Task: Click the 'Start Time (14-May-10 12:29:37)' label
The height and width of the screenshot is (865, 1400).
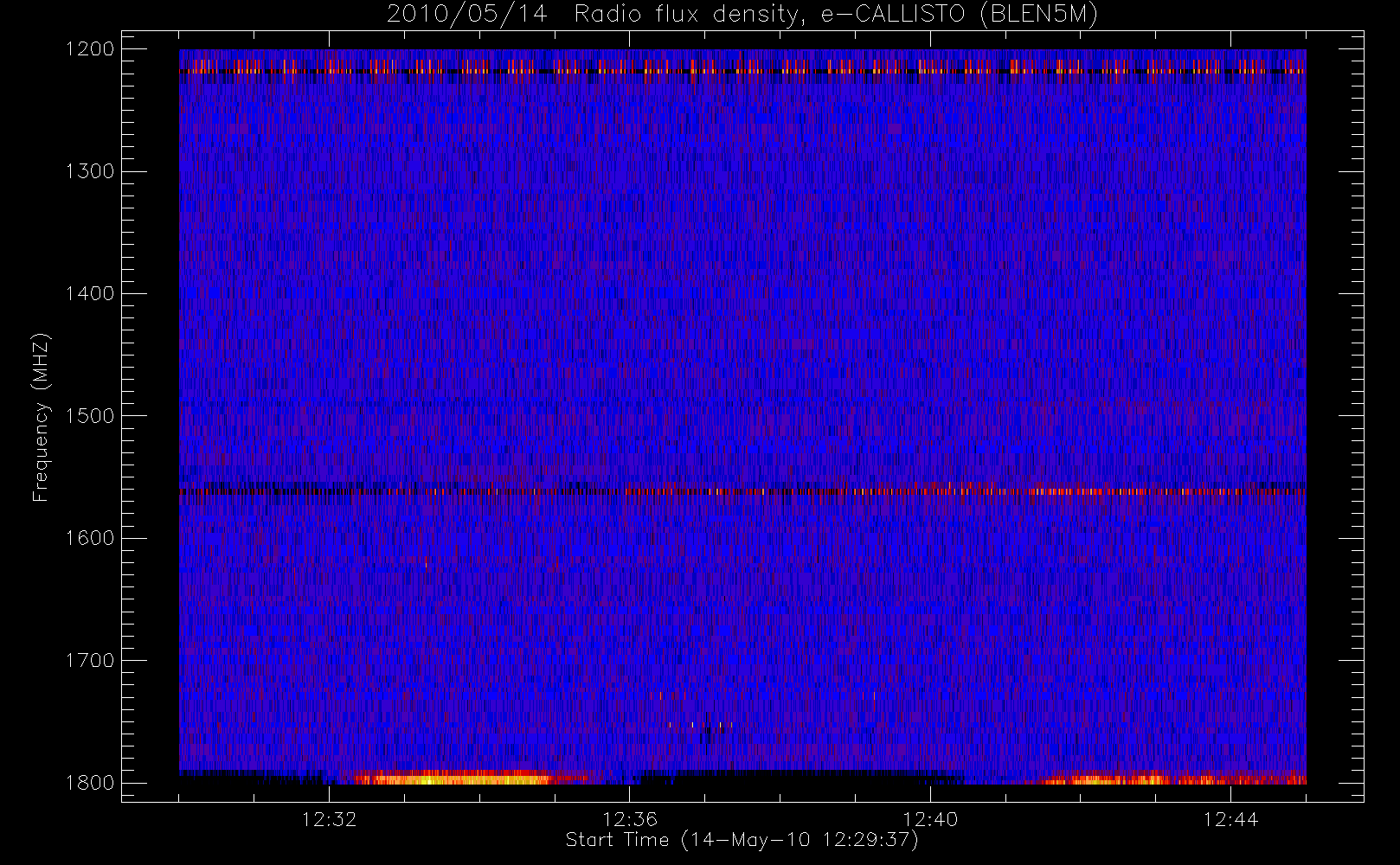Action: (x=742, y=840)
